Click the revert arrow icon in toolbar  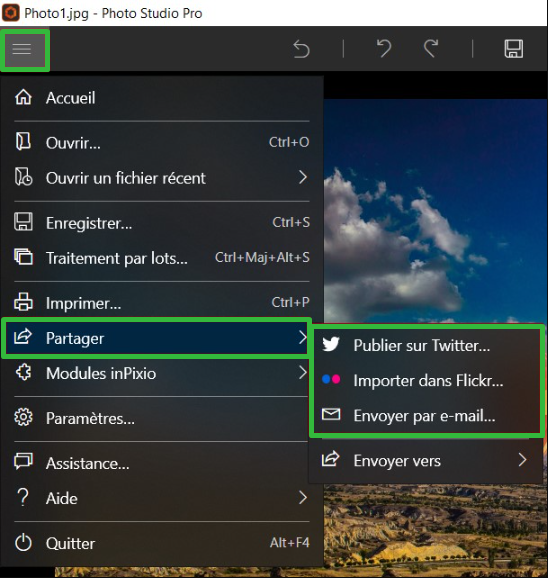pyautogui.click(x=301, y=49)
